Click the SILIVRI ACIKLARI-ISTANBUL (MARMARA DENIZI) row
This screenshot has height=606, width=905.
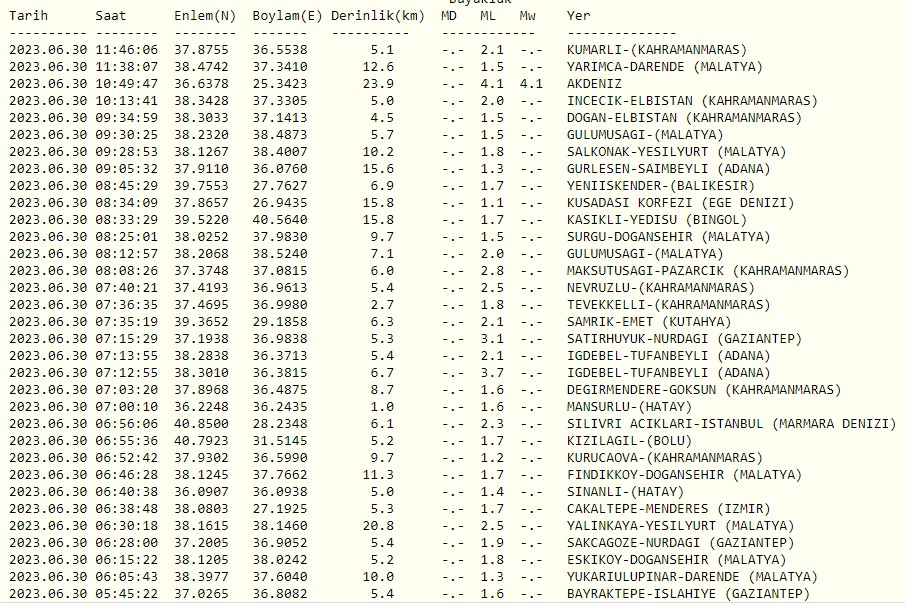tap(730, 423)
